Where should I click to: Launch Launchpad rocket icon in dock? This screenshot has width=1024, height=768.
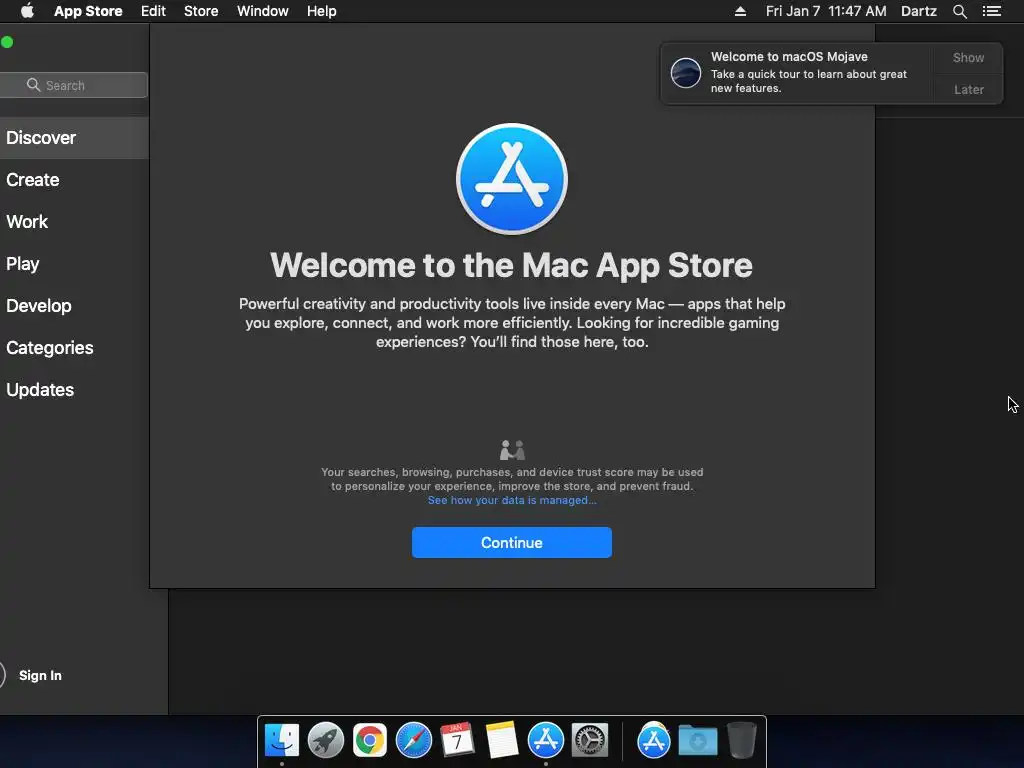tap(326, 740)
